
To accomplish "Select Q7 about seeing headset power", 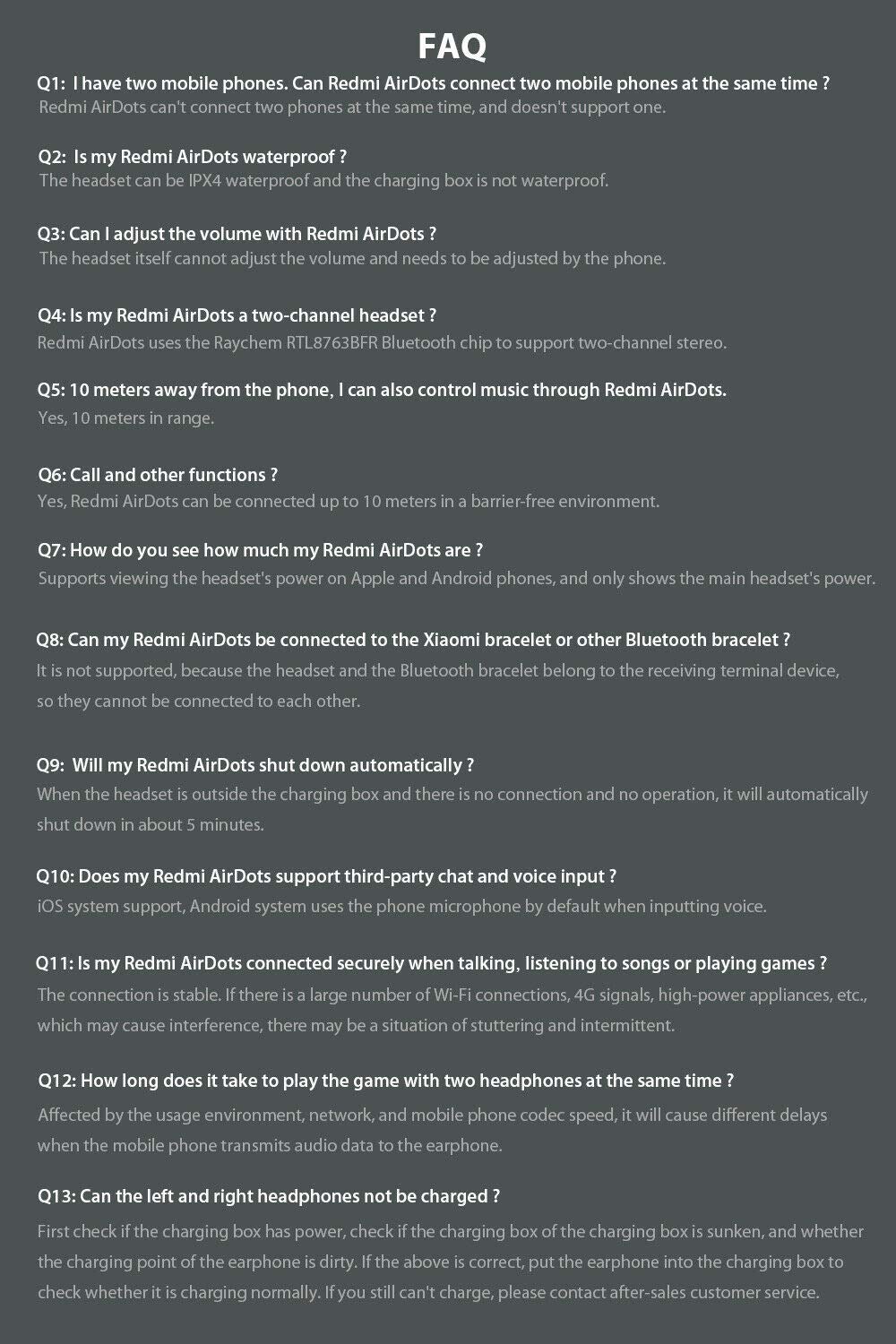I will point(261,550).
